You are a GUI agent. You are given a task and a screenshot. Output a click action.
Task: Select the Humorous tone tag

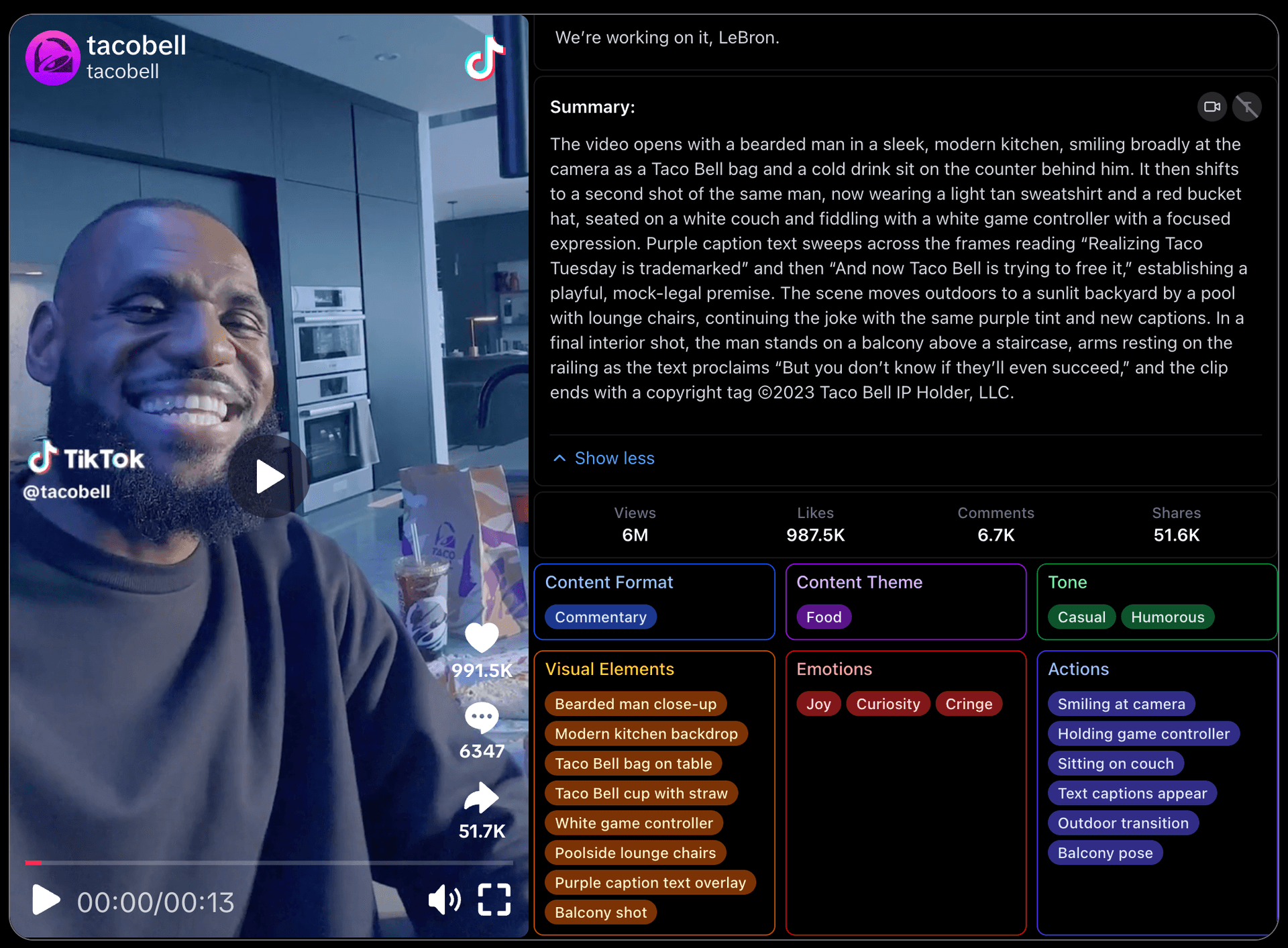[x=1167, y=617]
